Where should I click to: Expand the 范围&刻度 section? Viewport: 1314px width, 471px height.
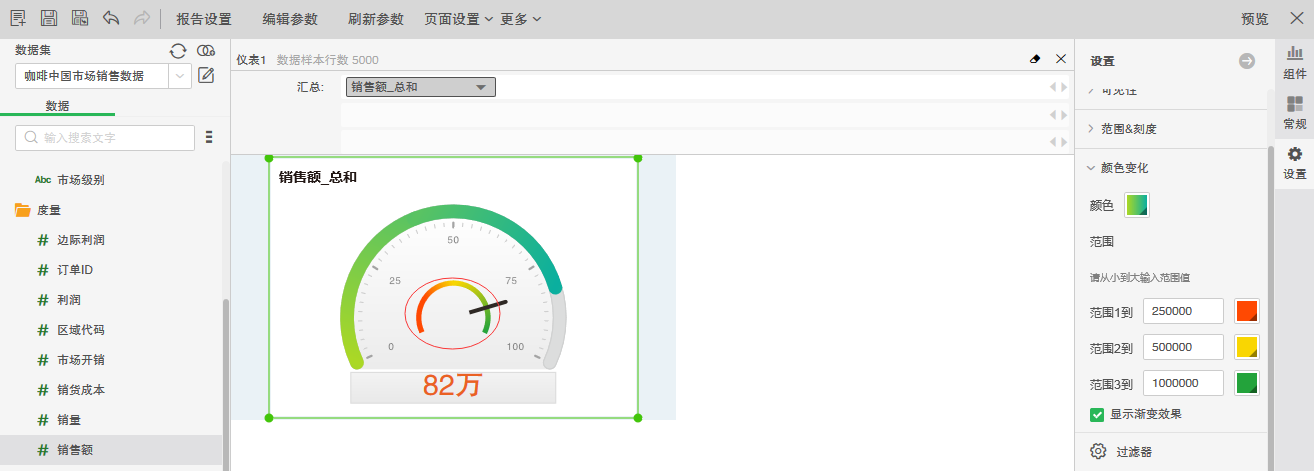coord(1128,129)
